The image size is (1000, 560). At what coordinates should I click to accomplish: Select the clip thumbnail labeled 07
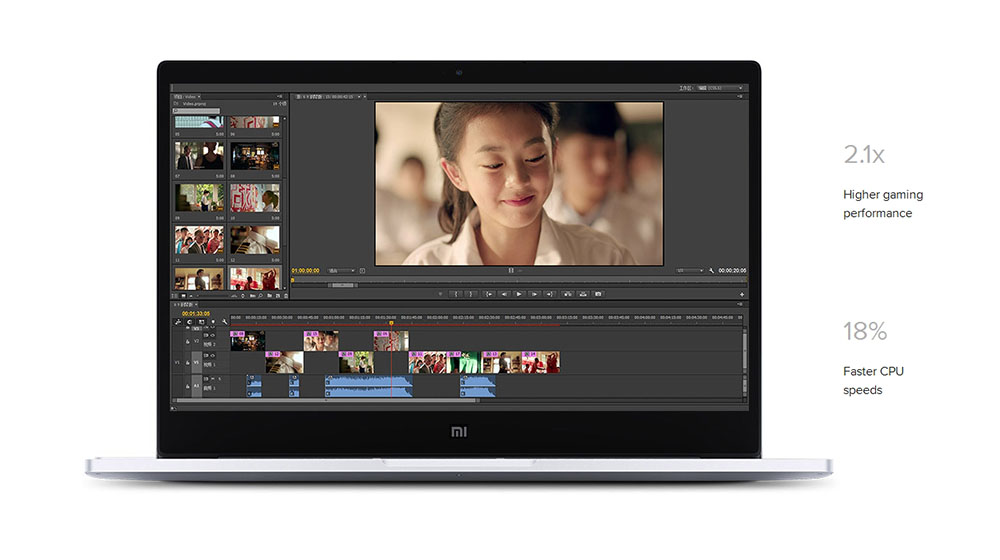pyautogui.click(x=199, y=154)
